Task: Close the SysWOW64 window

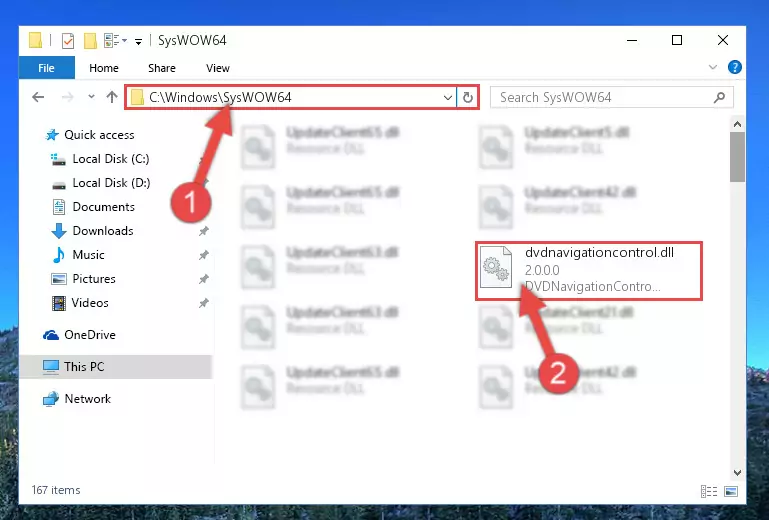Action: [722, 40]
